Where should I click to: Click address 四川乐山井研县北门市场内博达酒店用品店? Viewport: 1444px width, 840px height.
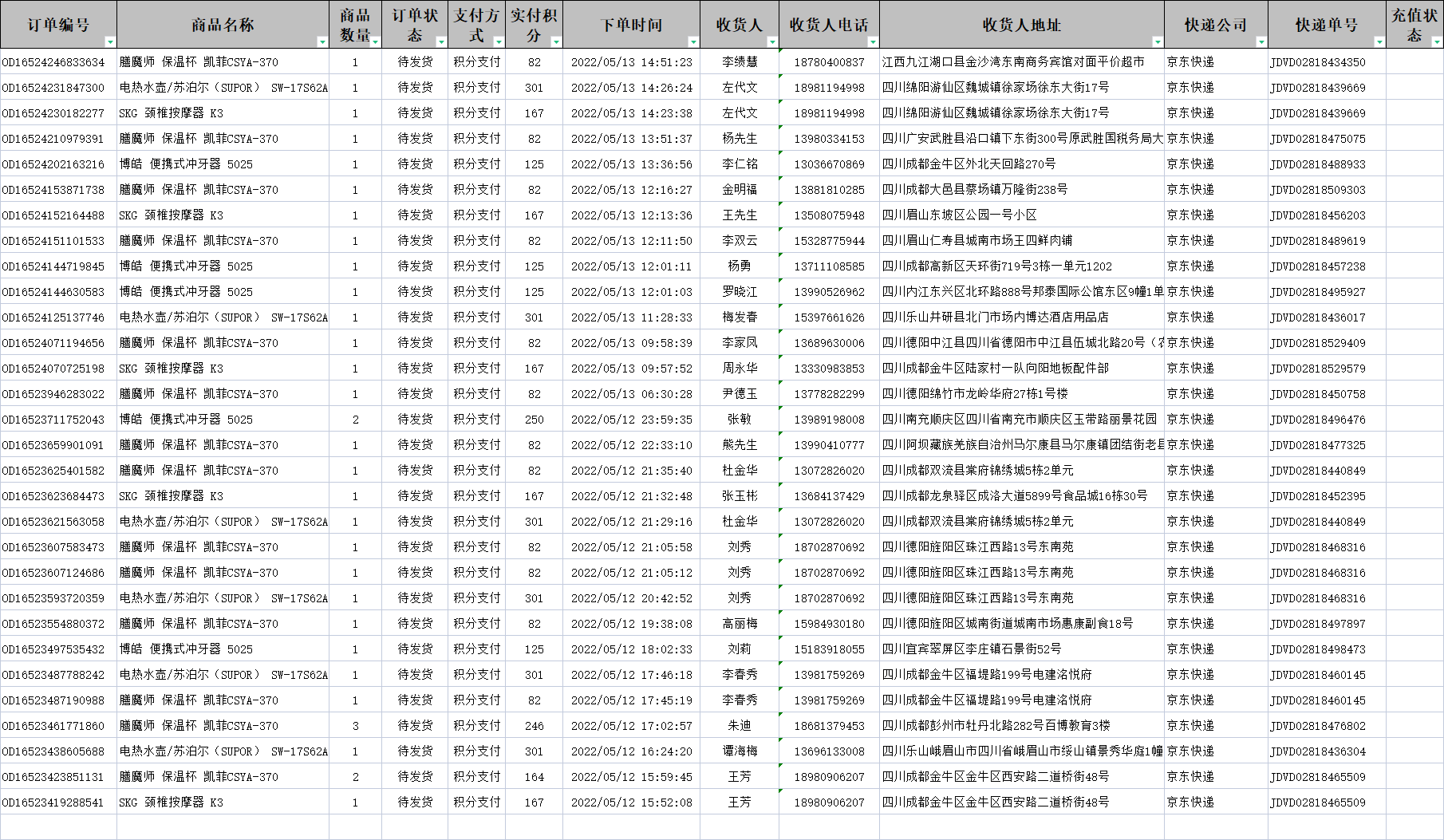pos(1021,317)
